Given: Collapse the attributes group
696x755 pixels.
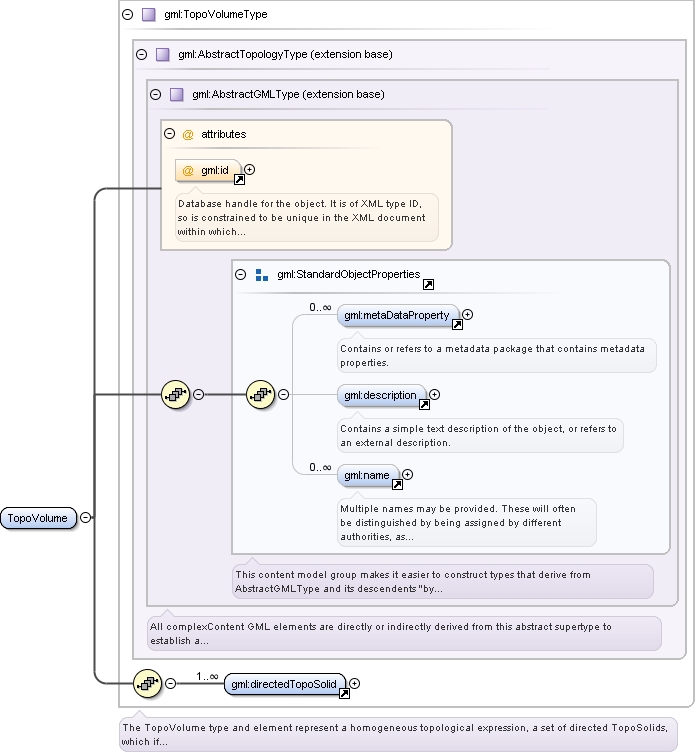Looking at the screenshot, I should [170, 133].
